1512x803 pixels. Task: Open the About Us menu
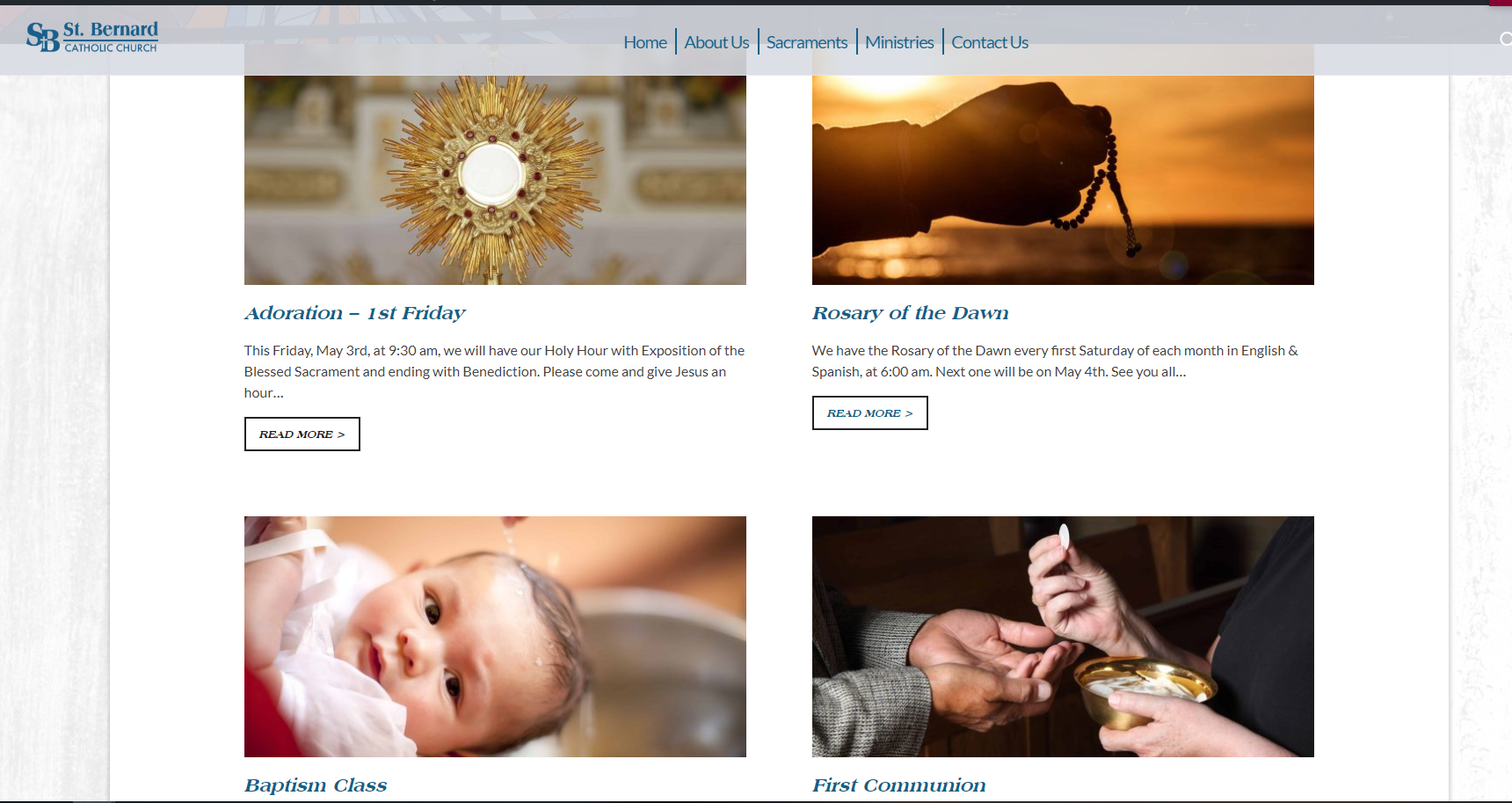point(716,42)
